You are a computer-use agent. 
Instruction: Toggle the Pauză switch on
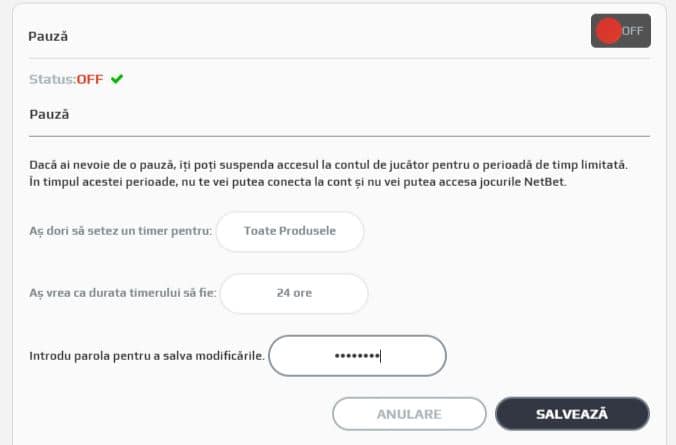pyautogui.click(x=620, y=31)
